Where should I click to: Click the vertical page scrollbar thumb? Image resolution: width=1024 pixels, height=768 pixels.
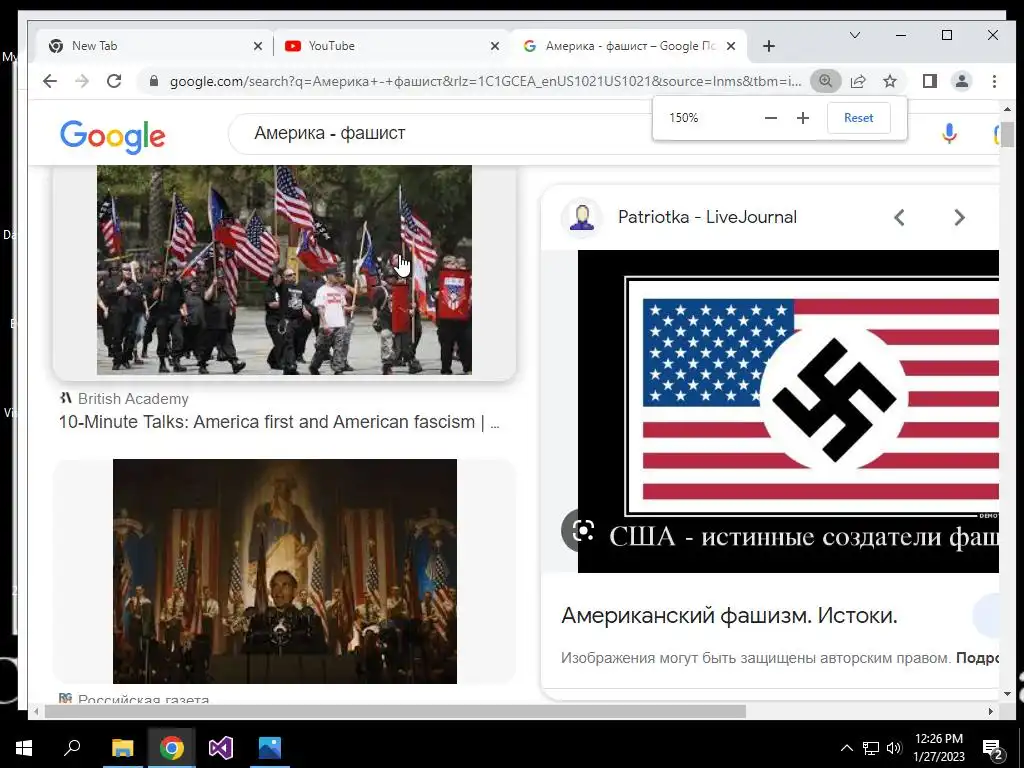[x=1007, y=134]
